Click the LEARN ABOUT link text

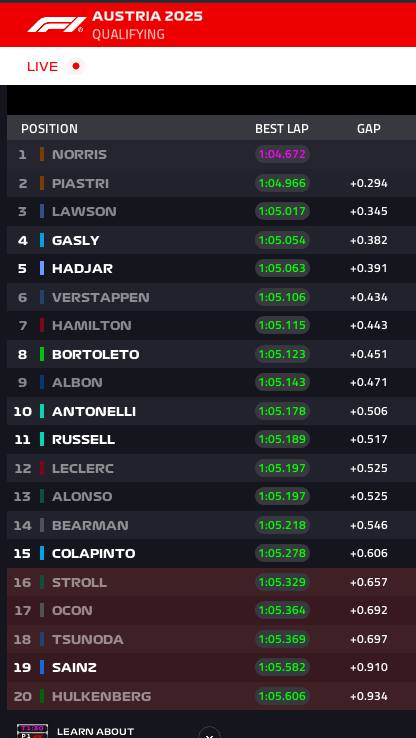[x=96, y=731]
